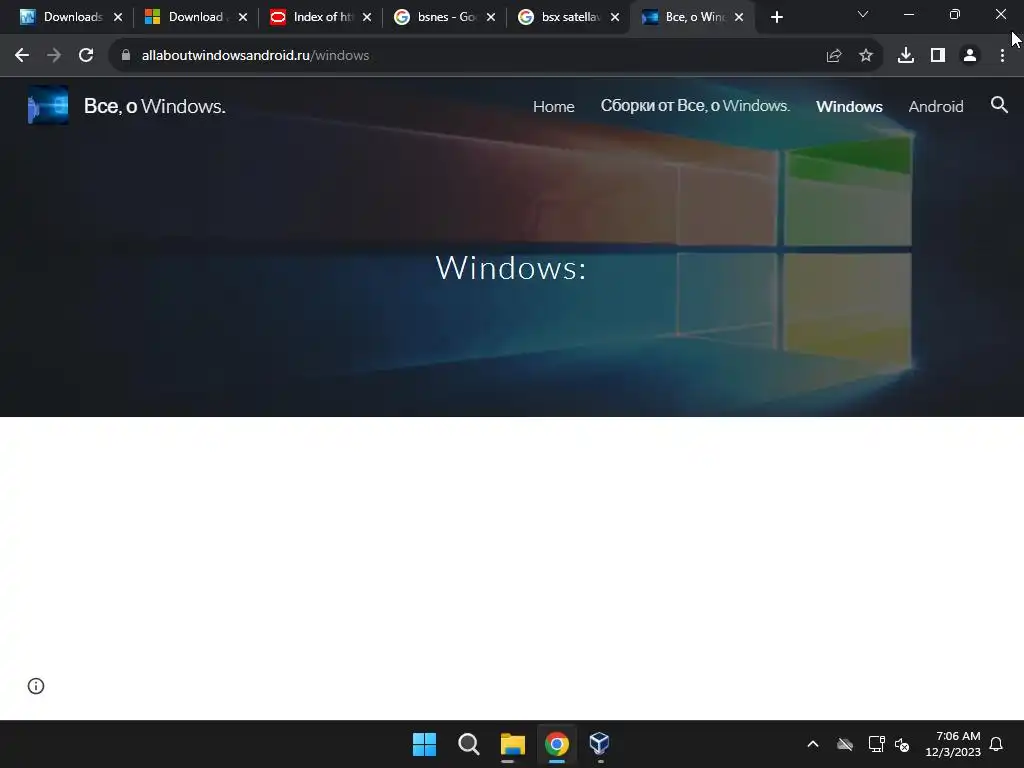Click OneDrive cloud tray icon

[x=844, y=744]
